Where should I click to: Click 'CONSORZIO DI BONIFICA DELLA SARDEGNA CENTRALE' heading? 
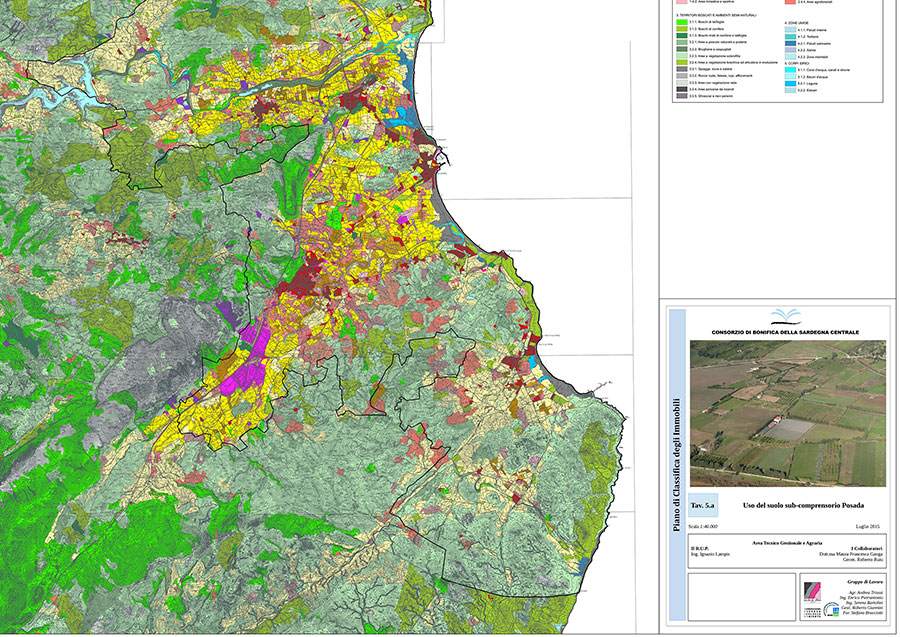tap(785, 332)
